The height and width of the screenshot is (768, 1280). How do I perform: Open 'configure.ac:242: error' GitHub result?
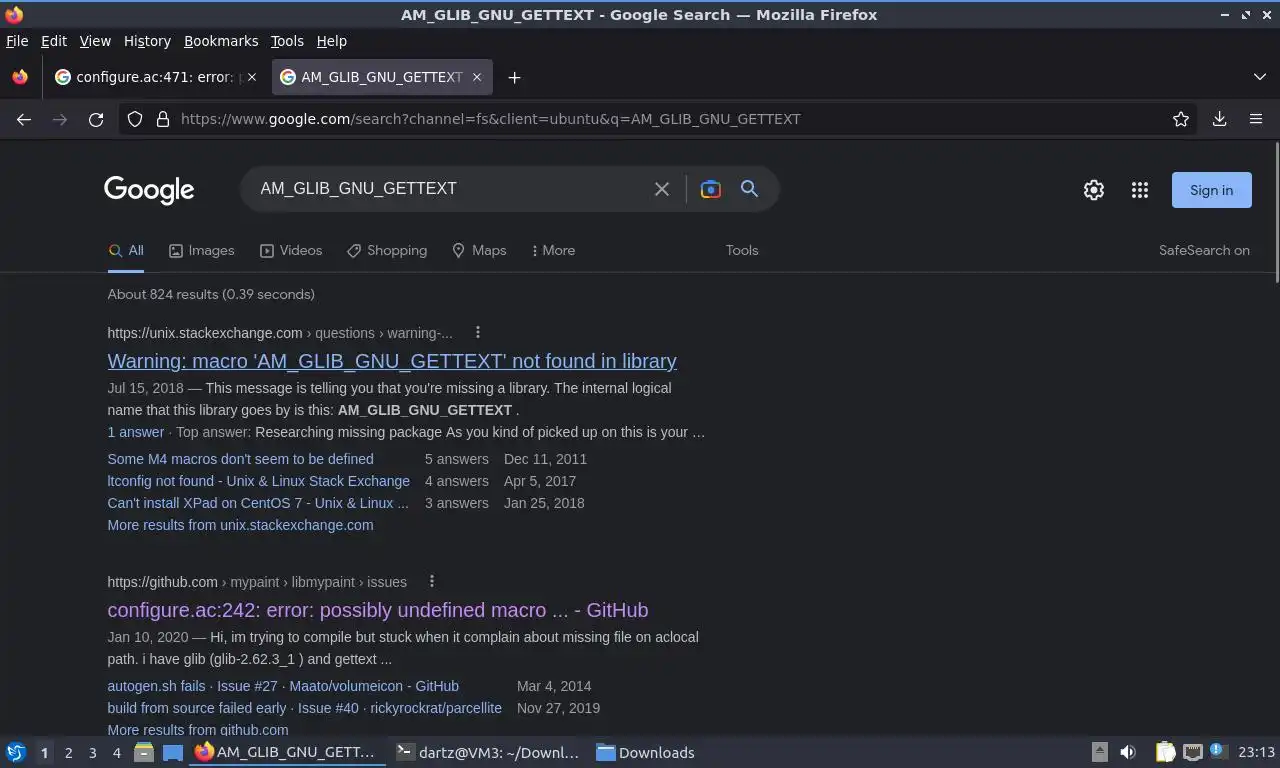[378, 610]
